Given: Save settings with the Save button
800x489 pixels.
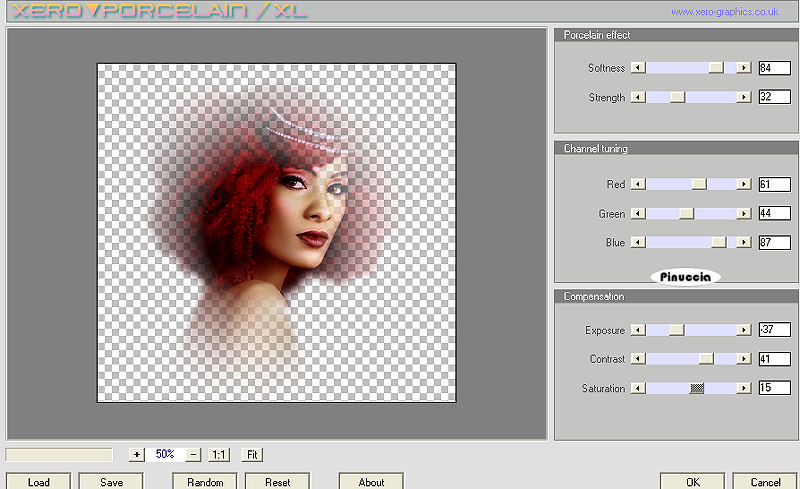Looking at the screenshot, I should point(111,481).
